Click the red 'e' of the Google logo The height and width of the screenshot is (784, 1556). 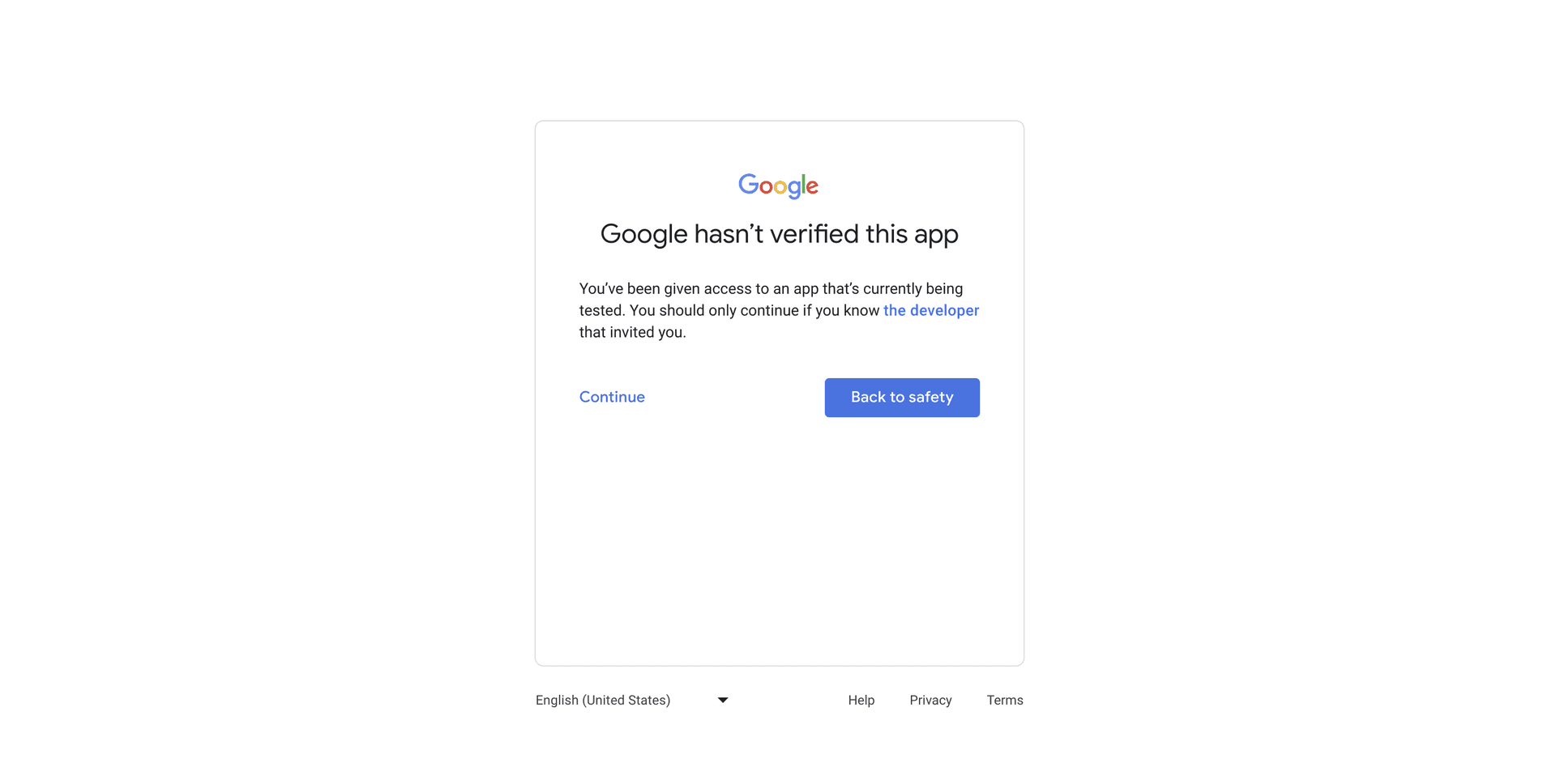(x=812, y=187)
